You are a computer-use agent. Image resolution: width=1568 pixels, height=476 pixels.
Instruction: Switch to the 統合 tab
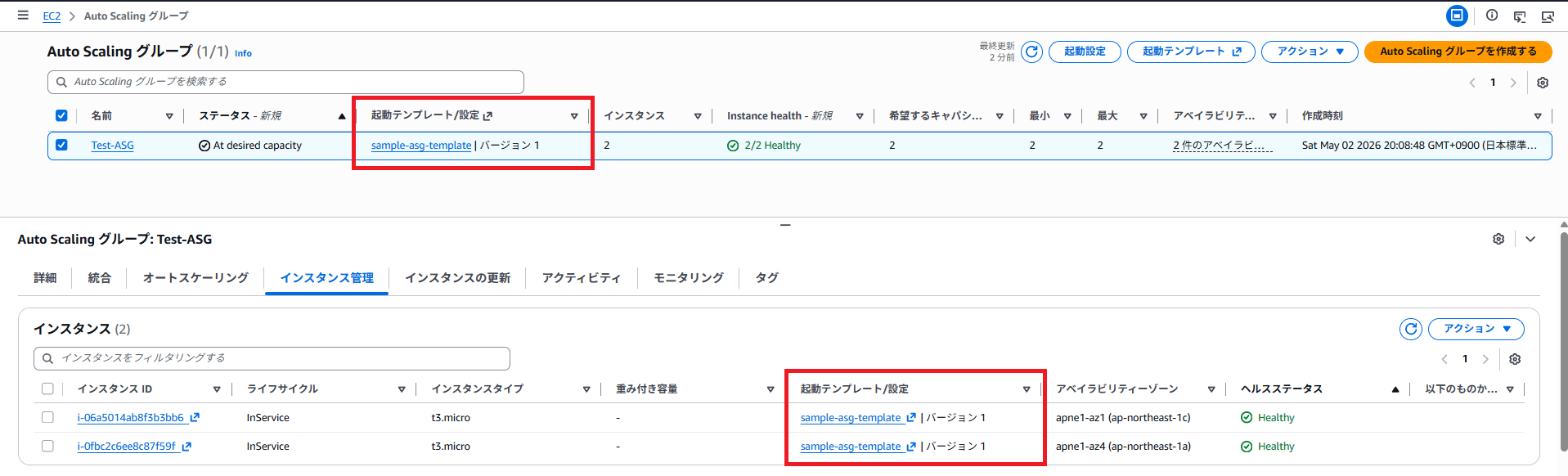point(99,278)
